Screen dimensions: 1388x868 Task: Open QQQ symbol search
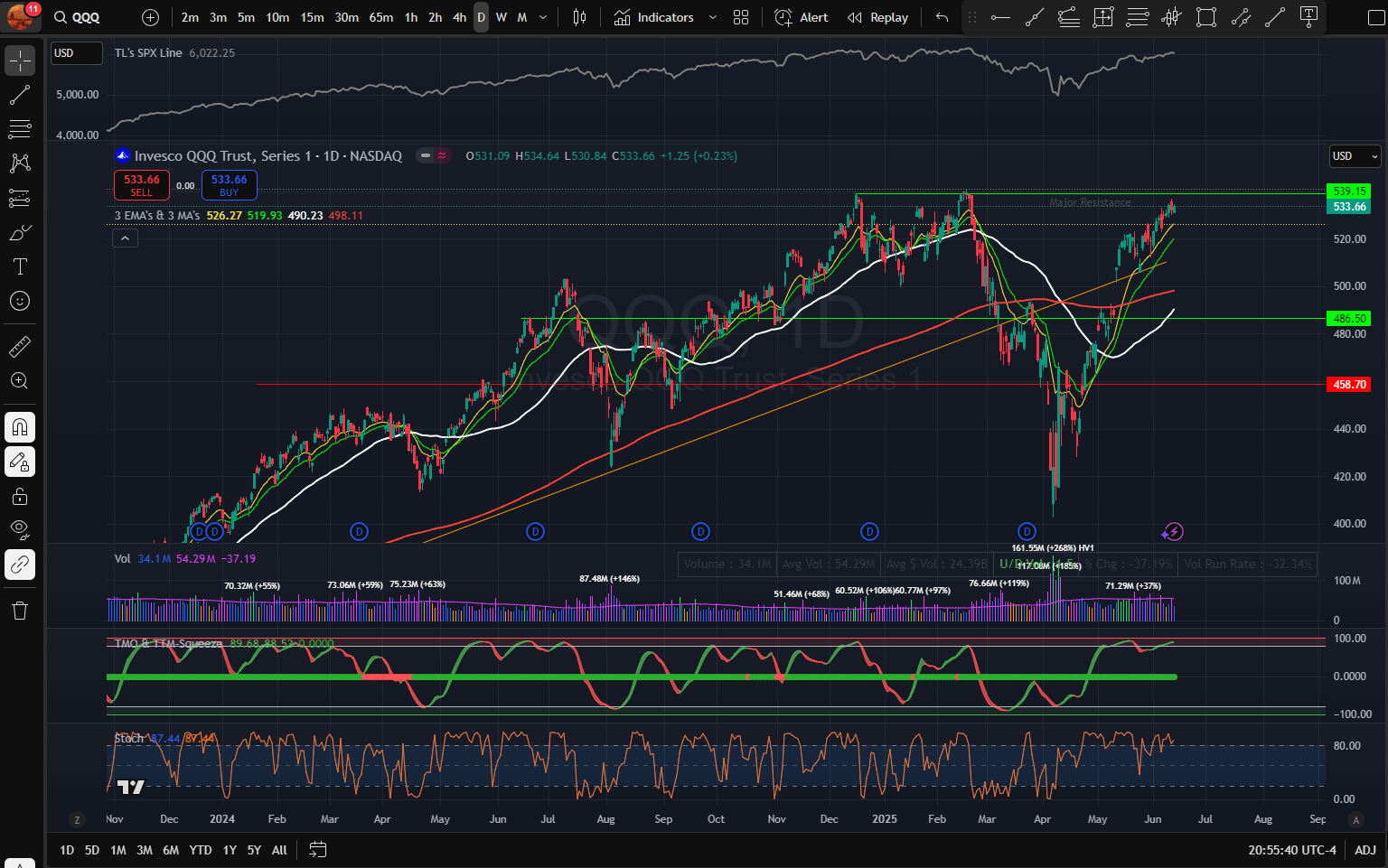tap(78, 17)
